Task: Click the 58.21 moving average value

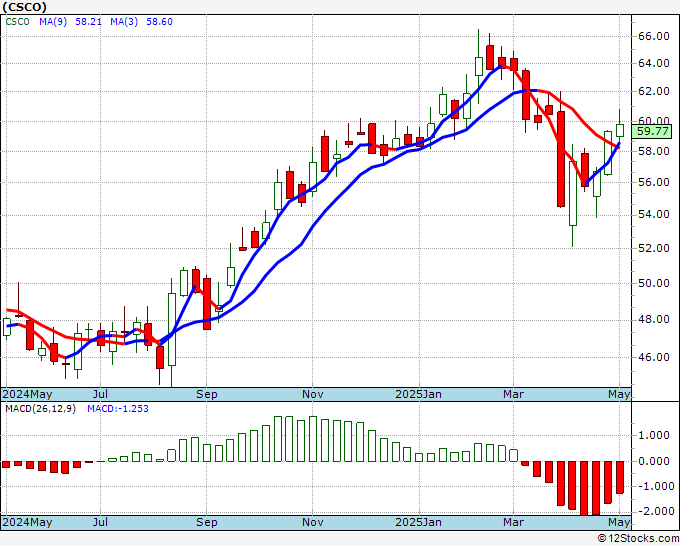Action: [x=88, y=22]
